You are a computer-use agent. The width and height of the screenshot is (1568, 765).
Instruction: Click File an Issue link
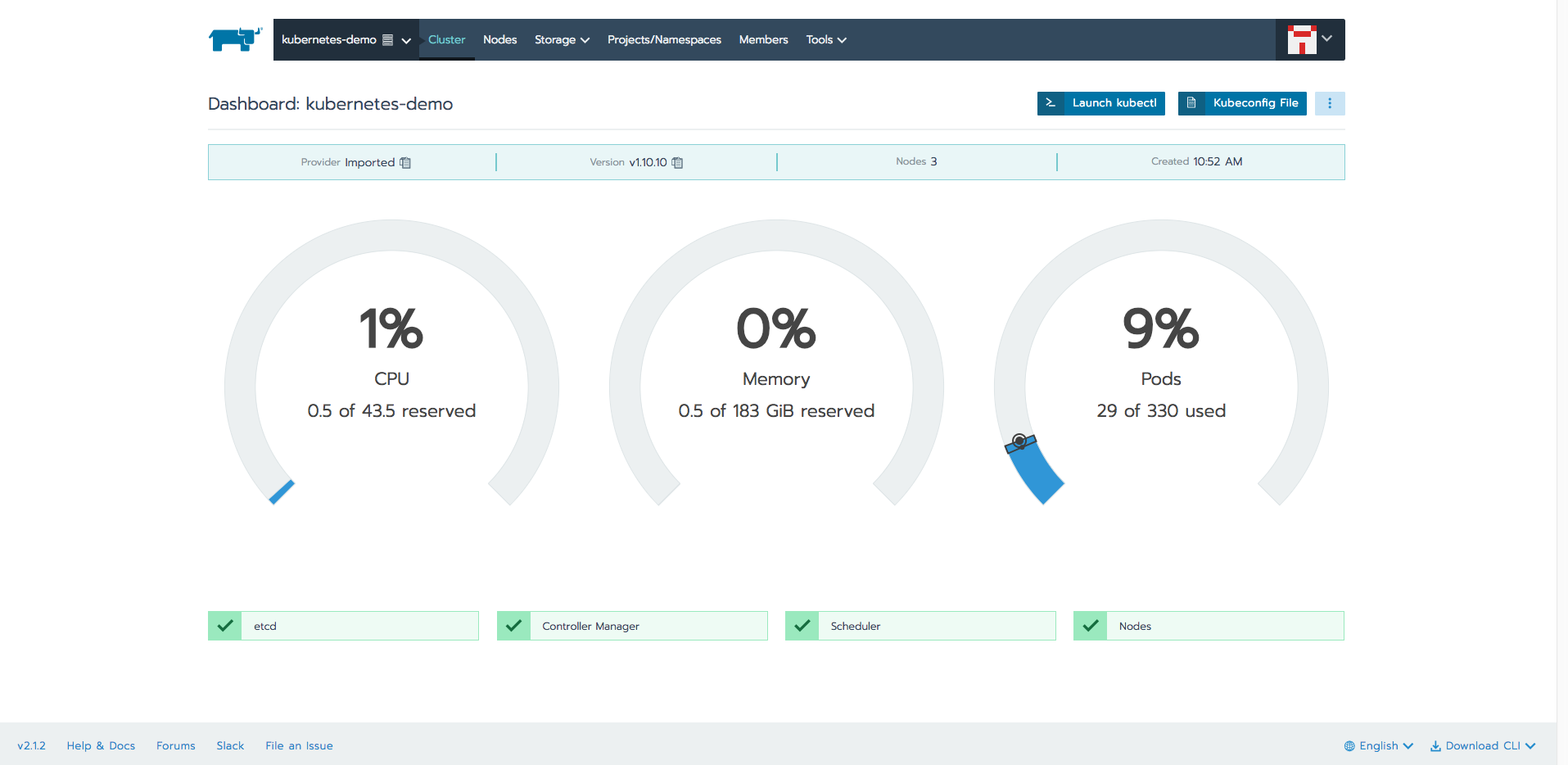[299, 745]
